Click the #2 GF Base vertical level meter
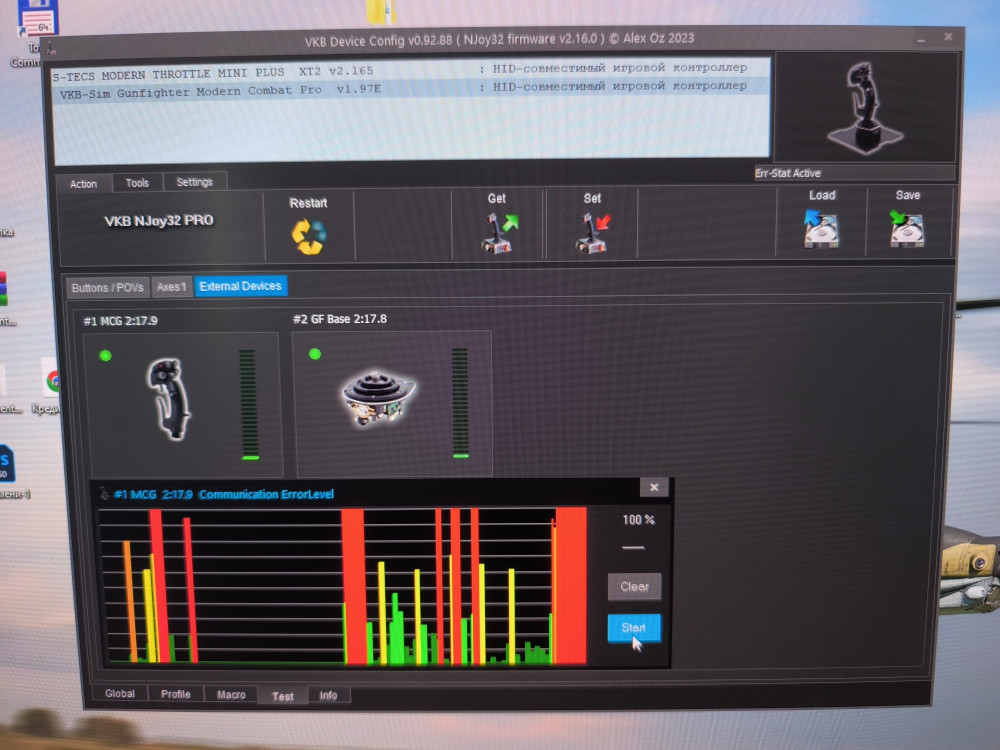Viewport: 1000px width, 750px height. 460,402
